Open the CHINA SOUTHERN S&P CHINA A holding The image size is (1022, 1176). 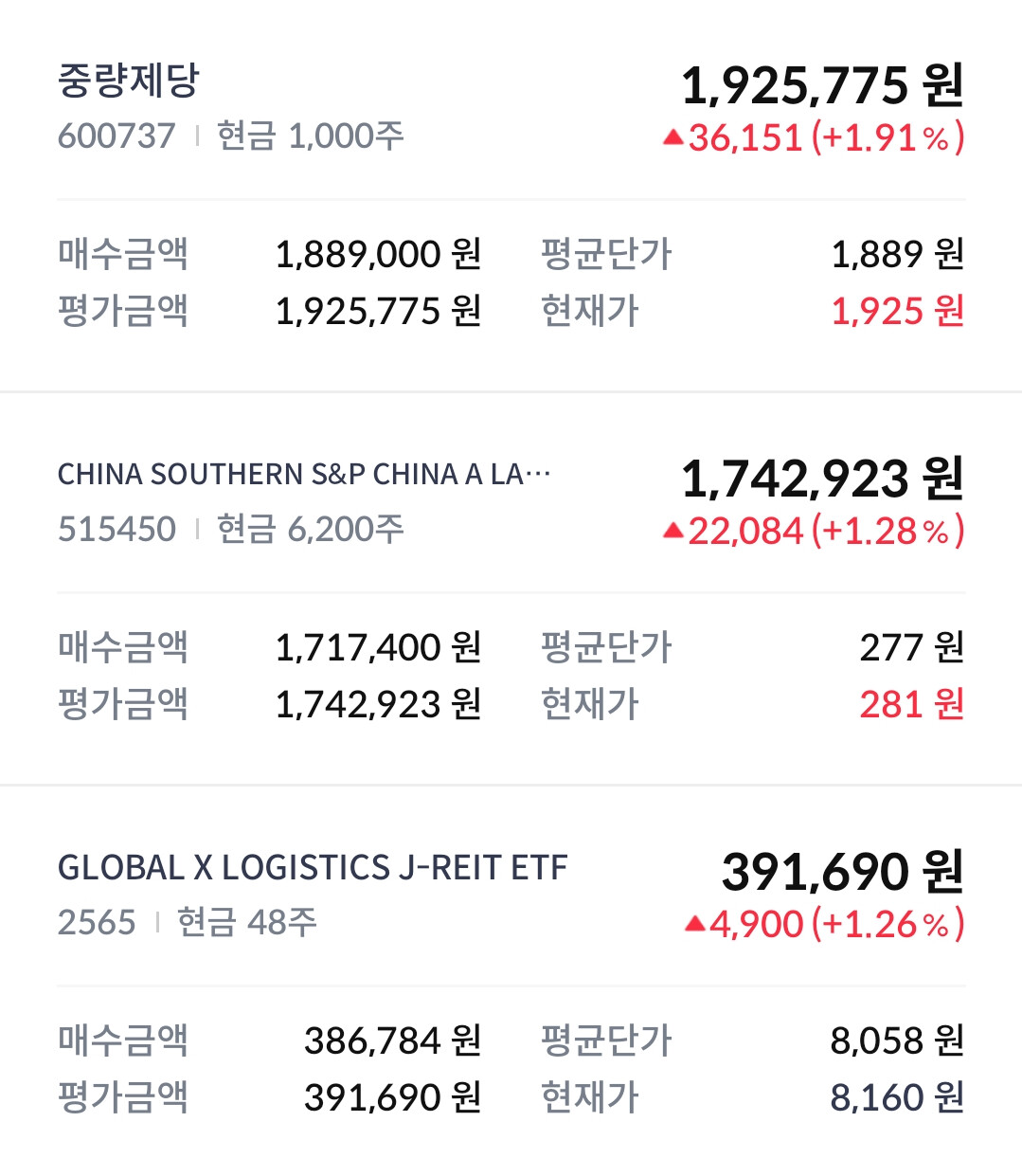pos(303,474)
